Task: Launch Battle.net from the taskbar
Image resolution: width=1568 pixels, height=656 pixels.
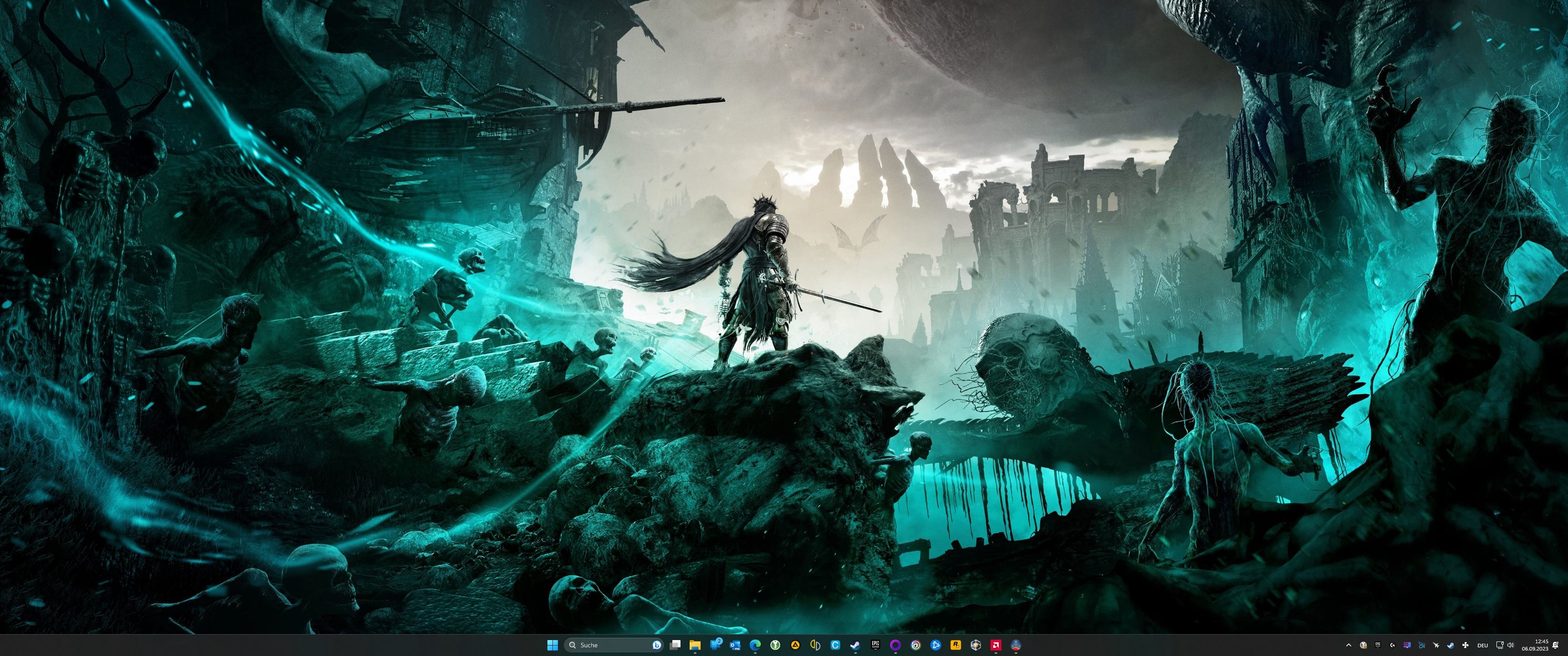Action: click(x=936, y=645)
